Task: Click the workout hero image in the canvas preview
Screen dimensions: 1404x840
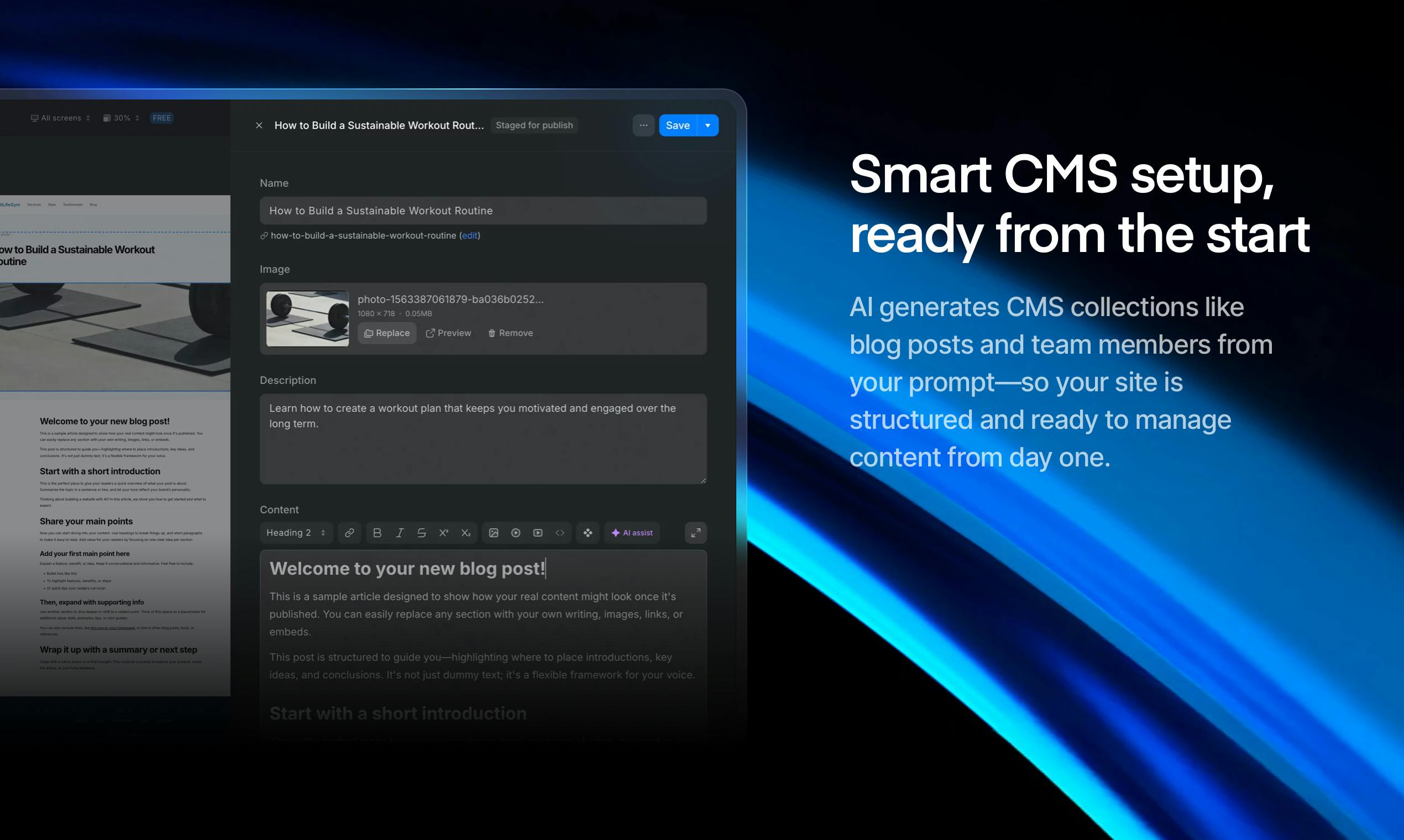Action: (115, 337)
